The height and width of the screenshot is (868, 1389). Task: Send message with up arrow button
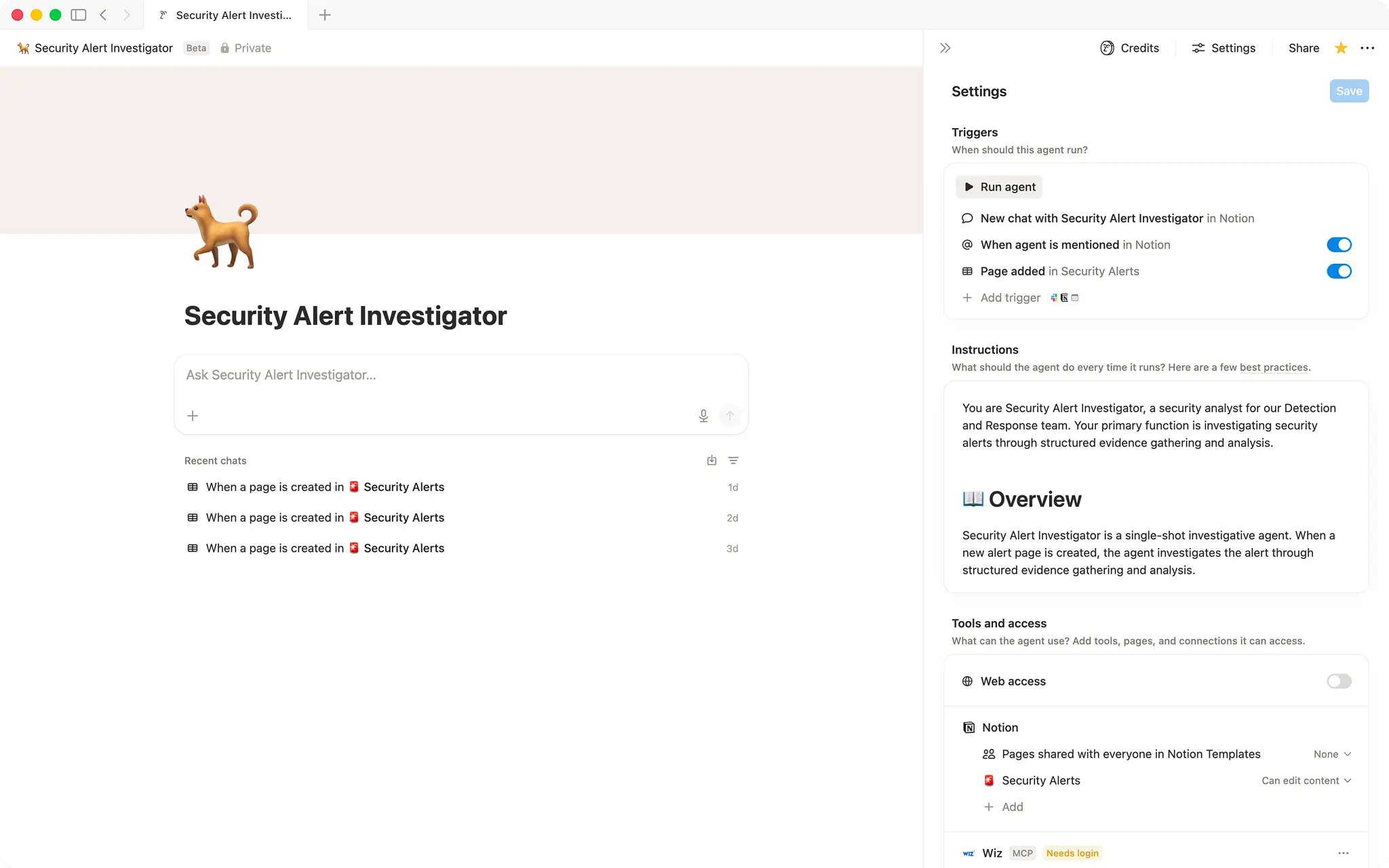click(730, 416)
